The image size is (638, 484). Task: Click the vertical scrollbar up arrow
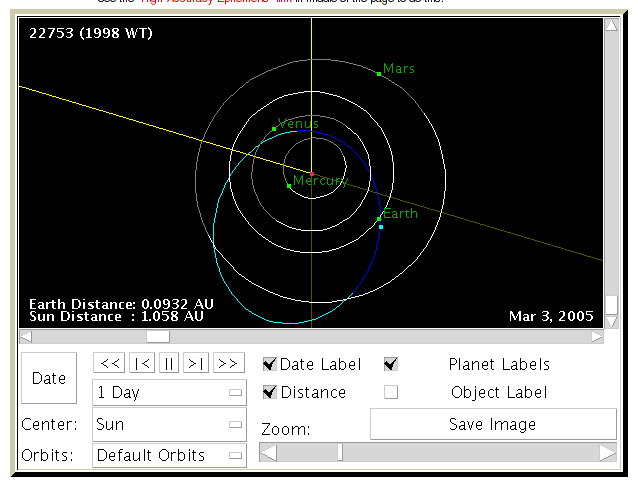click(x=612, y=25)
